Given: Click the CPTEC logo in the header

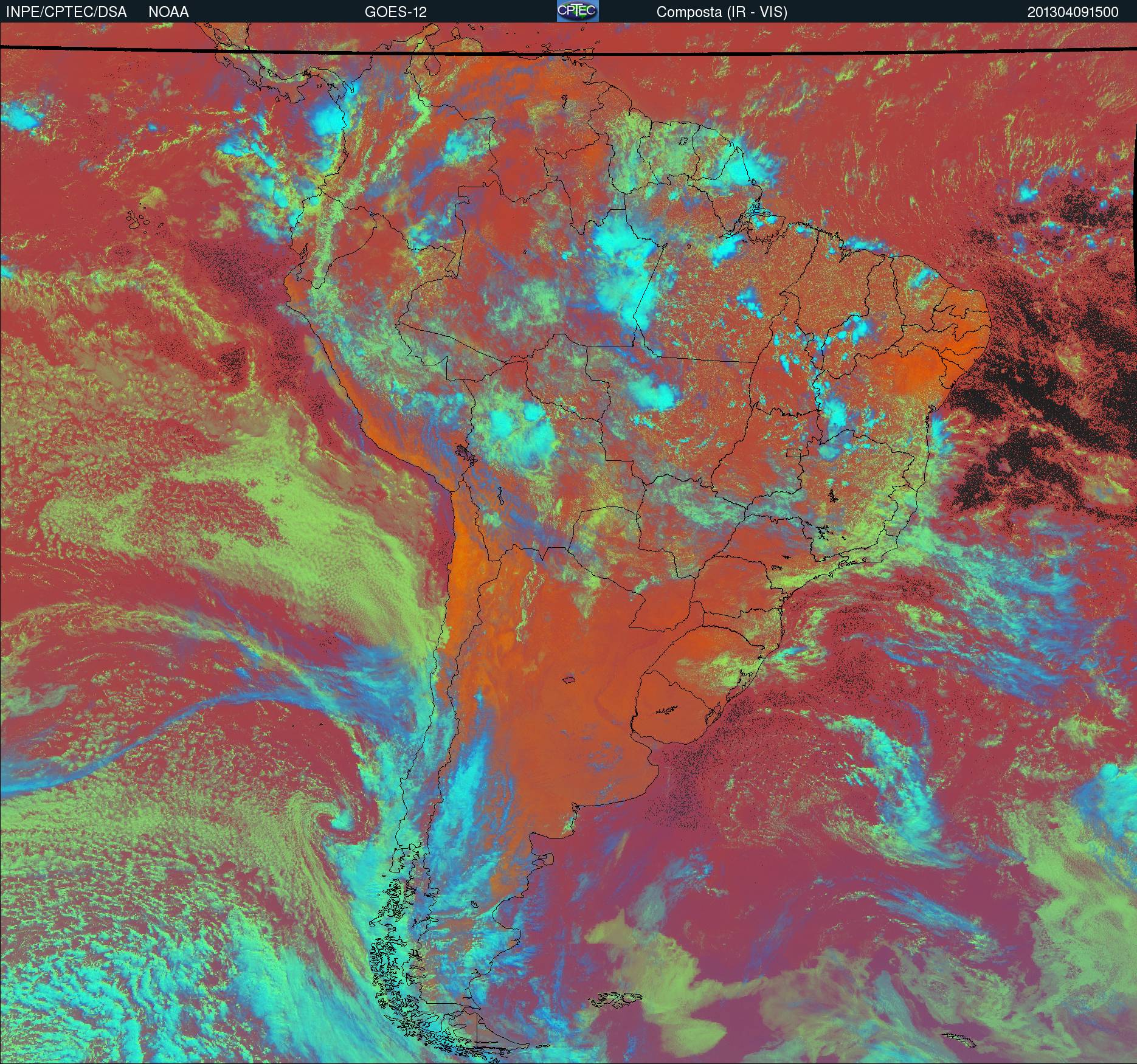Looking at the screenshot, I should 578,11.
